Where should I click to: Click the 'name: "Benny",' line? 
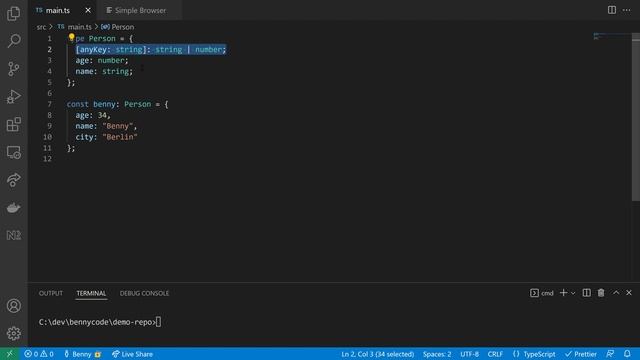point(106,126)
